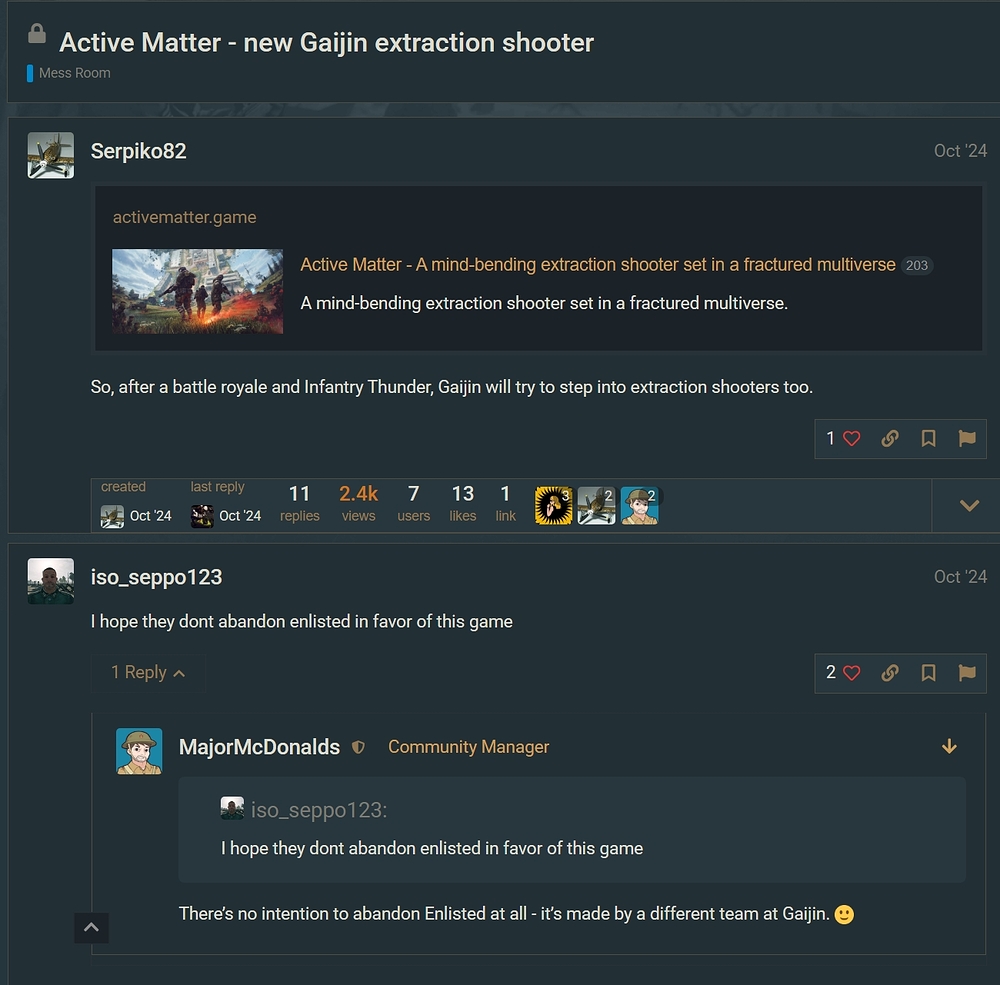This screenshot has height=985, width=1000.
Task: Copy link to iso_seppo123's post
Action: click(x=890, y=673)
